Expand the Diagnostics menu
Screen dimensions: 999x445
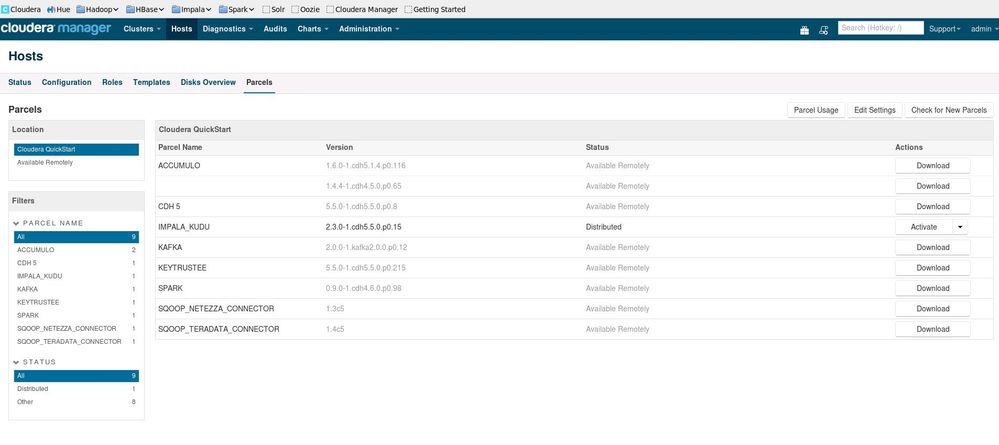227,29
